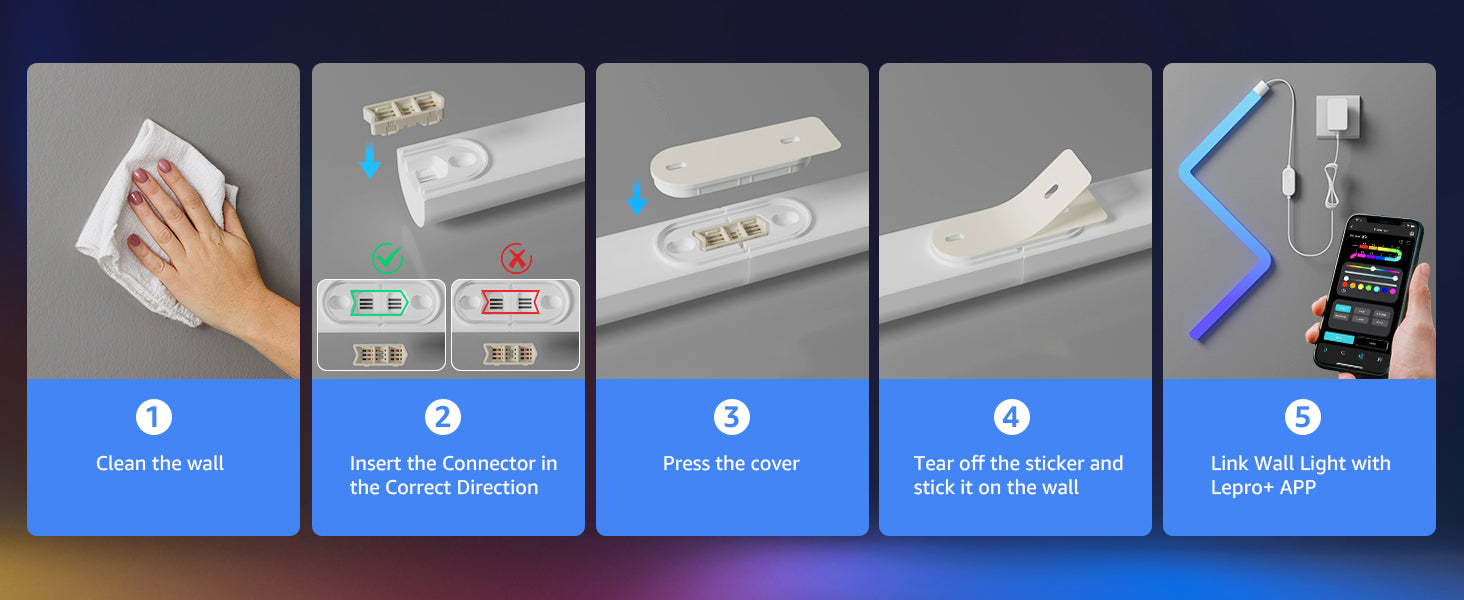Select the hand wiping wall photo

coord(163,221)
